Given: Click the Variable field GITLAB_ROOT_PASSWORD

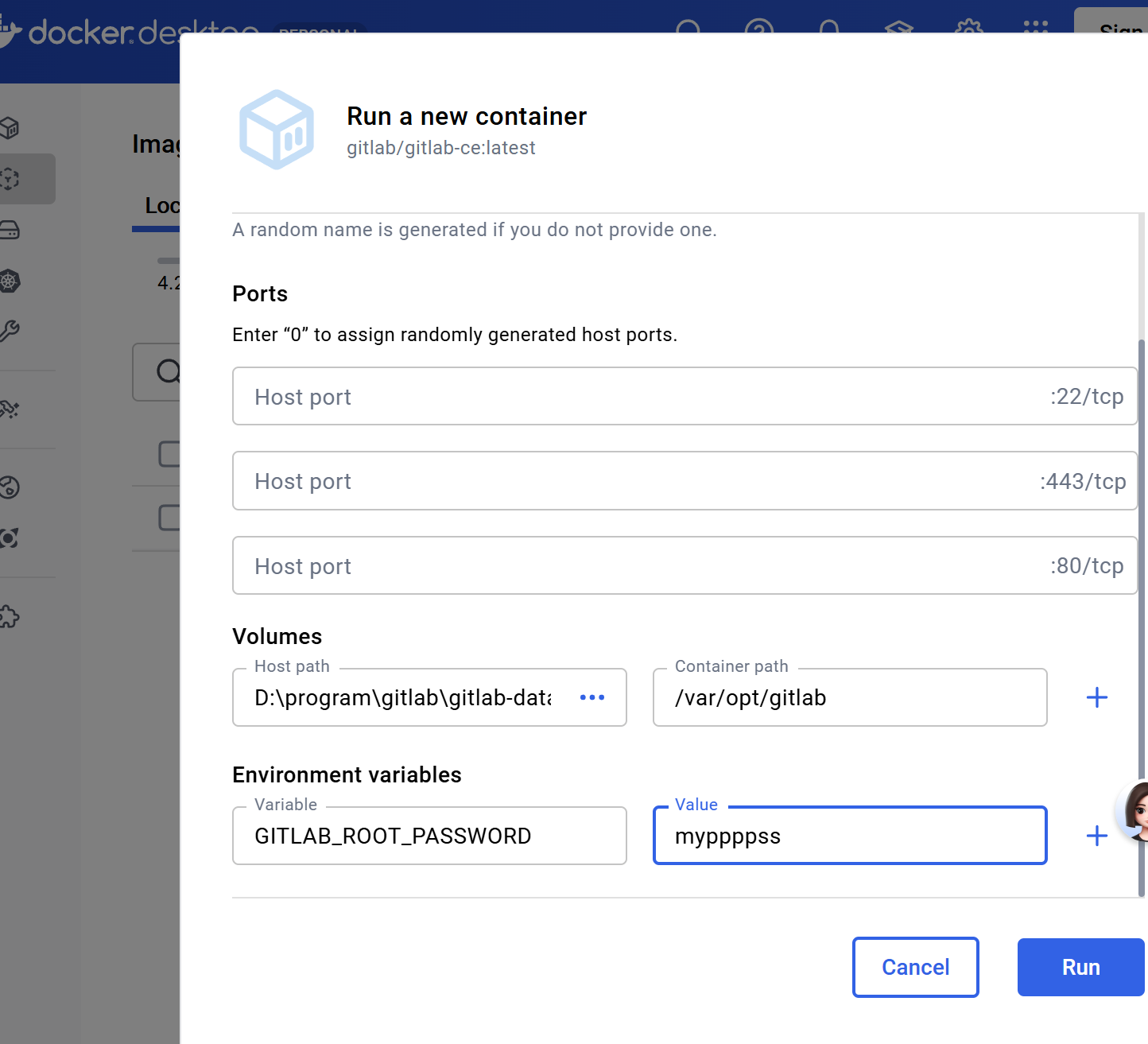Looking at the screenshot, I should click(429, 836).
